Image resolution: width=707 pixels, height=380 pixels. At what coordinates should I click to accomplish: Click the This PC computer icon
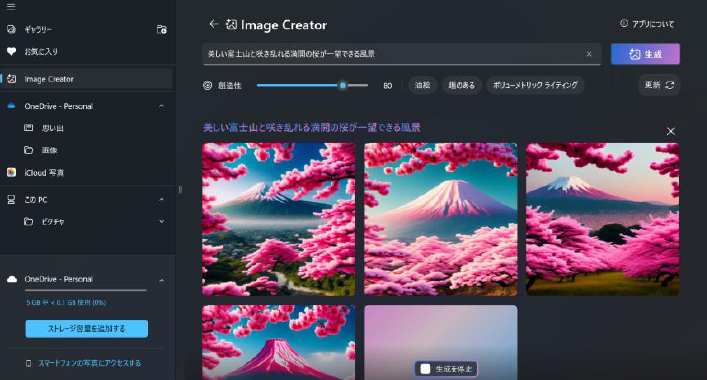tap(11, 199)
